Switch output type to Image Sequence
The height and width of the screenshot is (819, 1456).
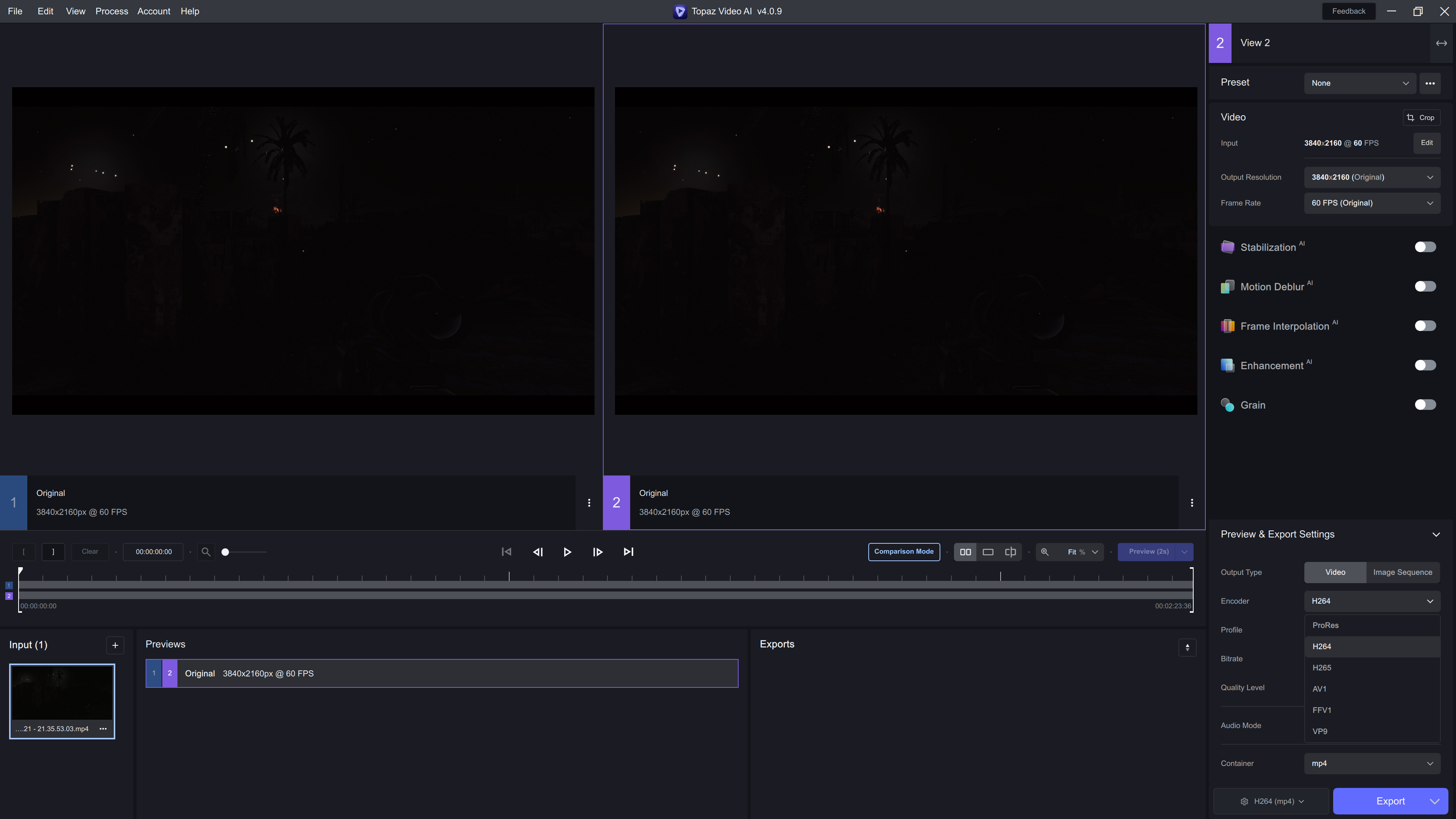point(1402,572)
